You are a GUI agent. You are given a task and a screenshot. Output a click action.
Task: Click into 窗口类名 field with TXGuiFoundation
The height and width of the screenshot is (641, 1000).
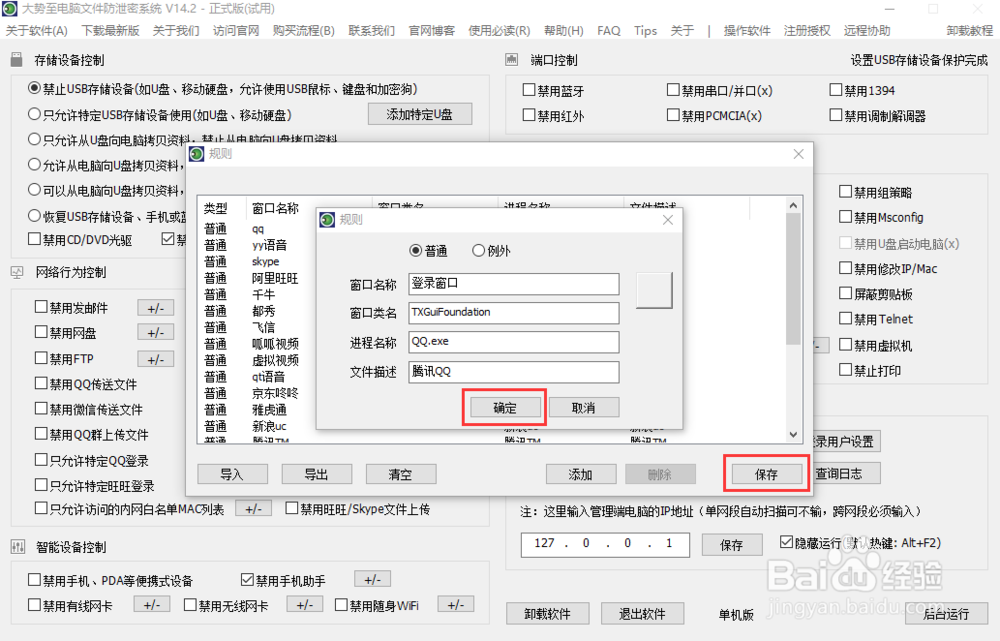tap(513, 313)
